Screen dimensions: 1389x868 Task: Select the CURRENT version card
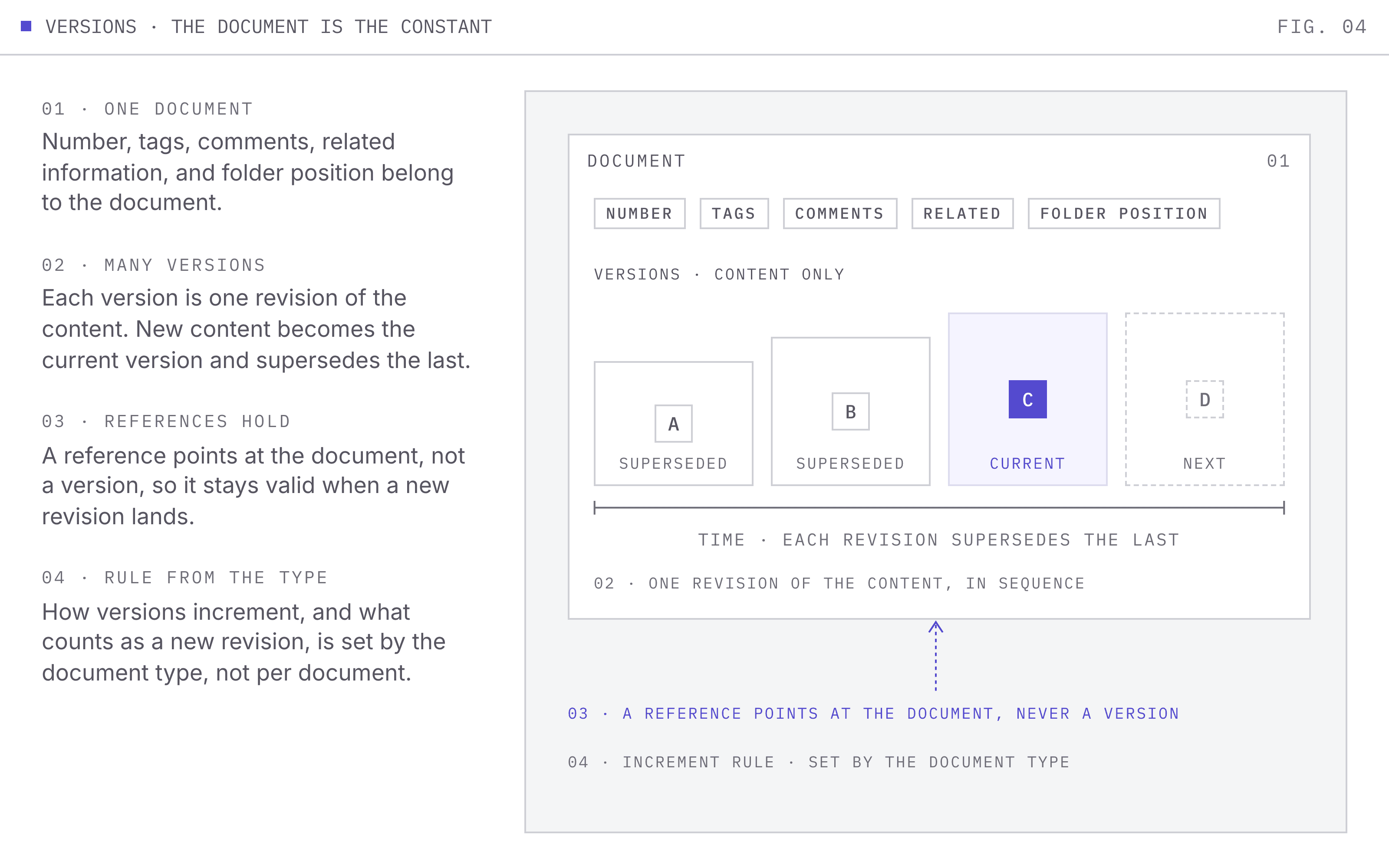click(x=1027, y=399)
